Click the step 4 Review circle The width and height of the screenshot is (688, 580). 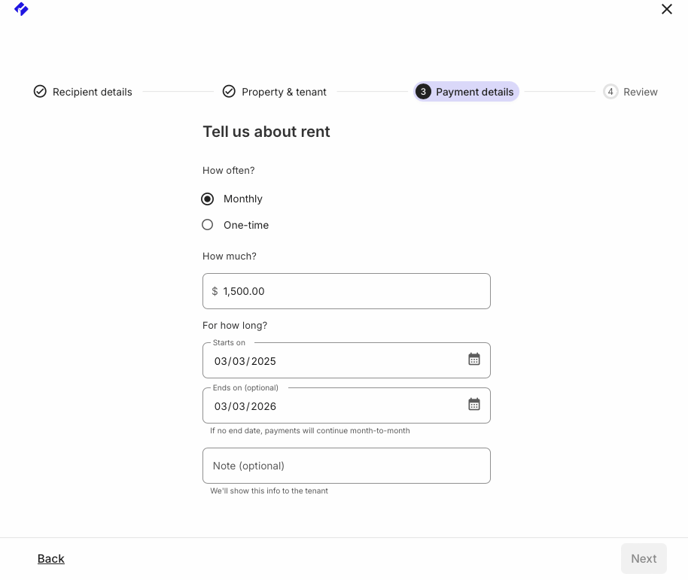610,91
